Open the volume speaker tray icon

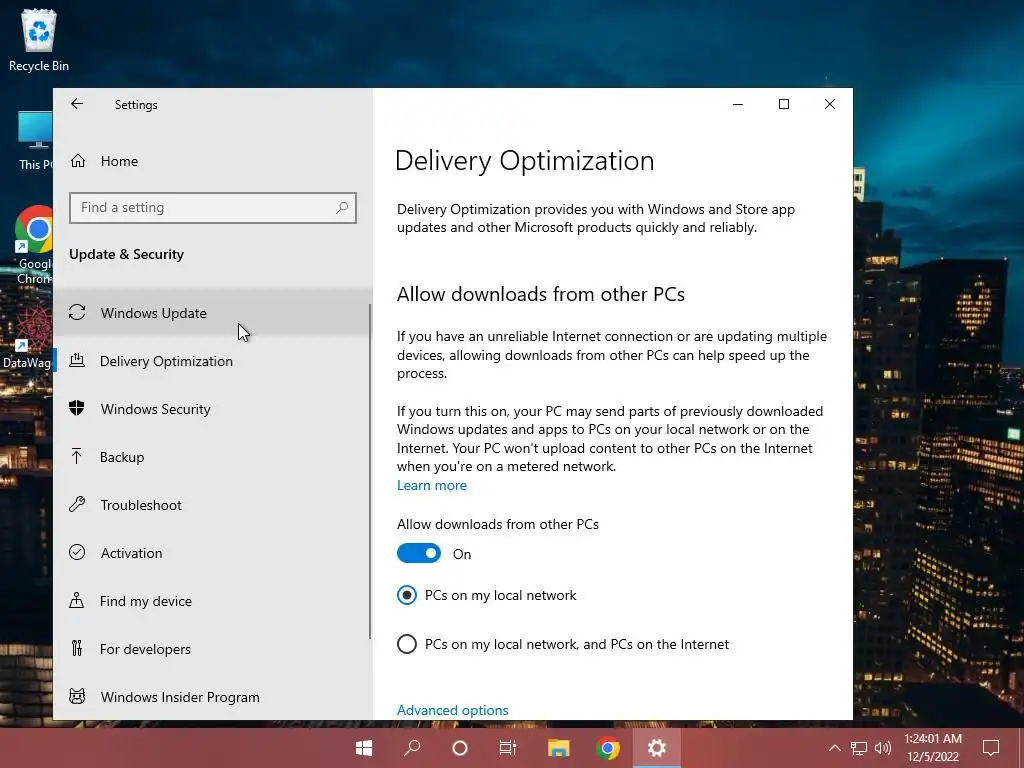coord(883,748)
